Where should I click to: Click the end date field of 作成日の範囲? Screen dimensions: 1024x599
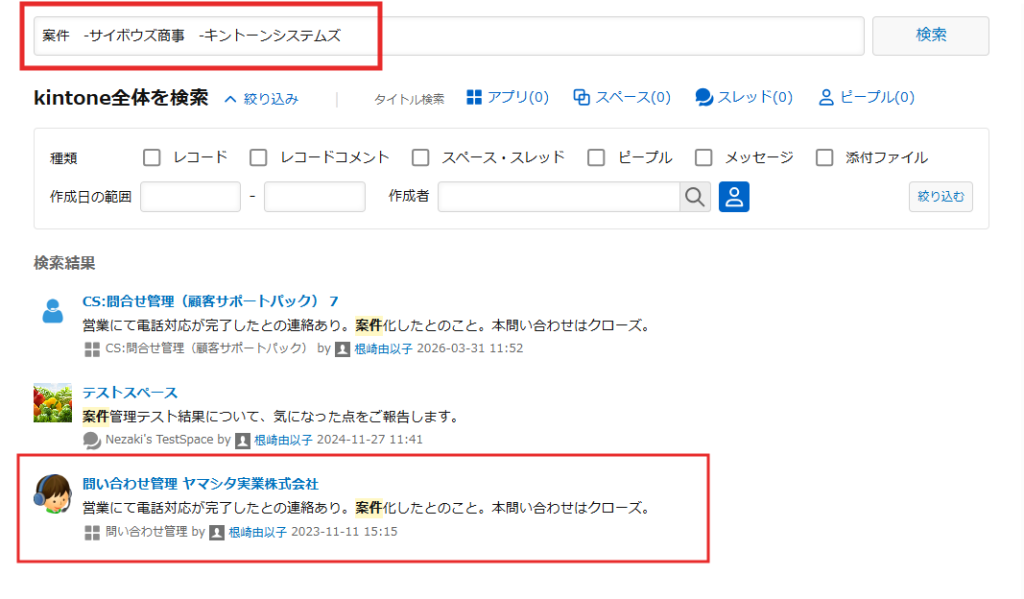coord(315,197)
